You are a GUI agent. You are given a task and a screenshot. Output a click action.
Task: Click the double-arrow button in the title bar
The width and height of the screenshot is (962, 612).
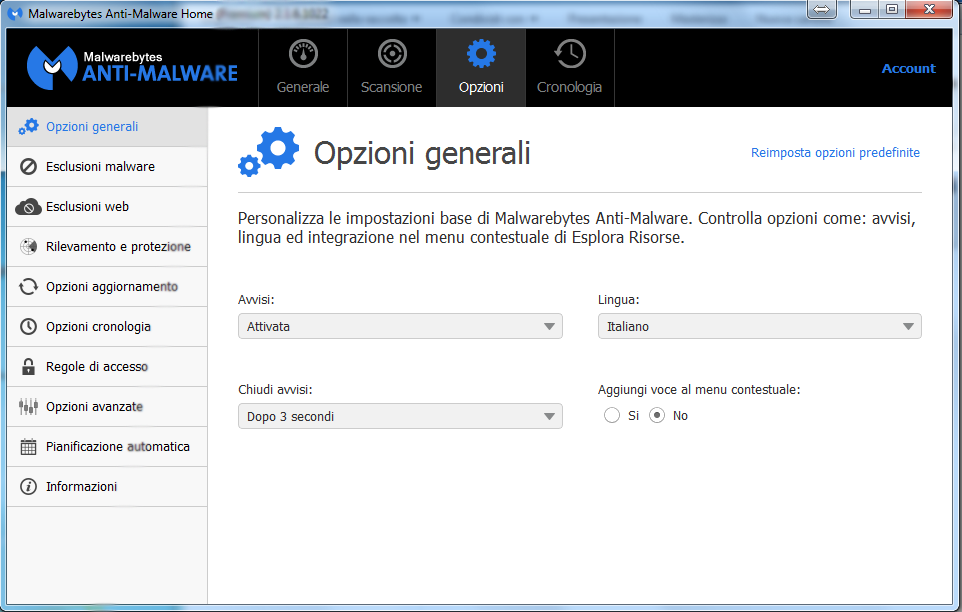click(x=822, y=10)
